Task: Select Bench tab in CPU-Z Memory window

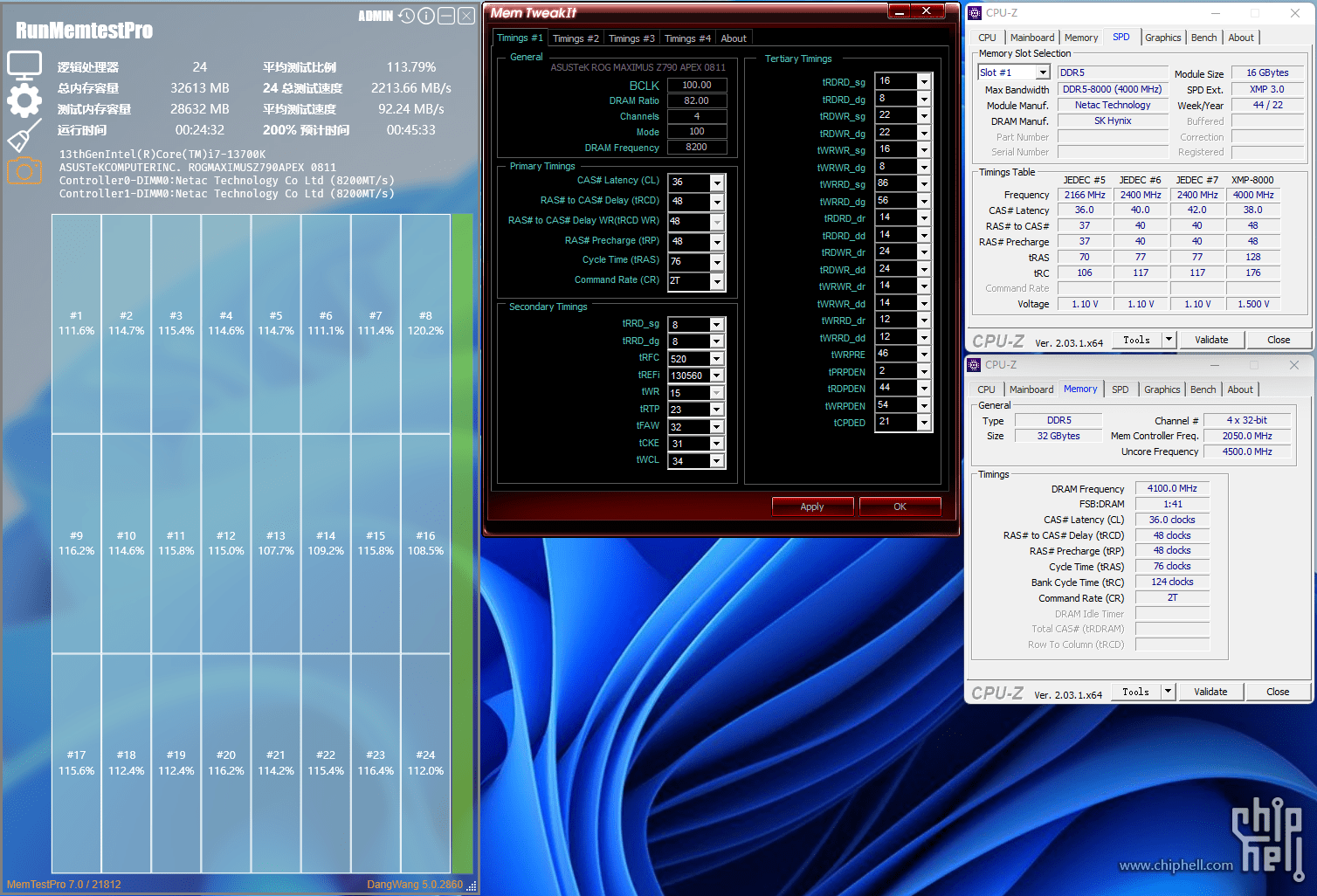Action: 1203,389
